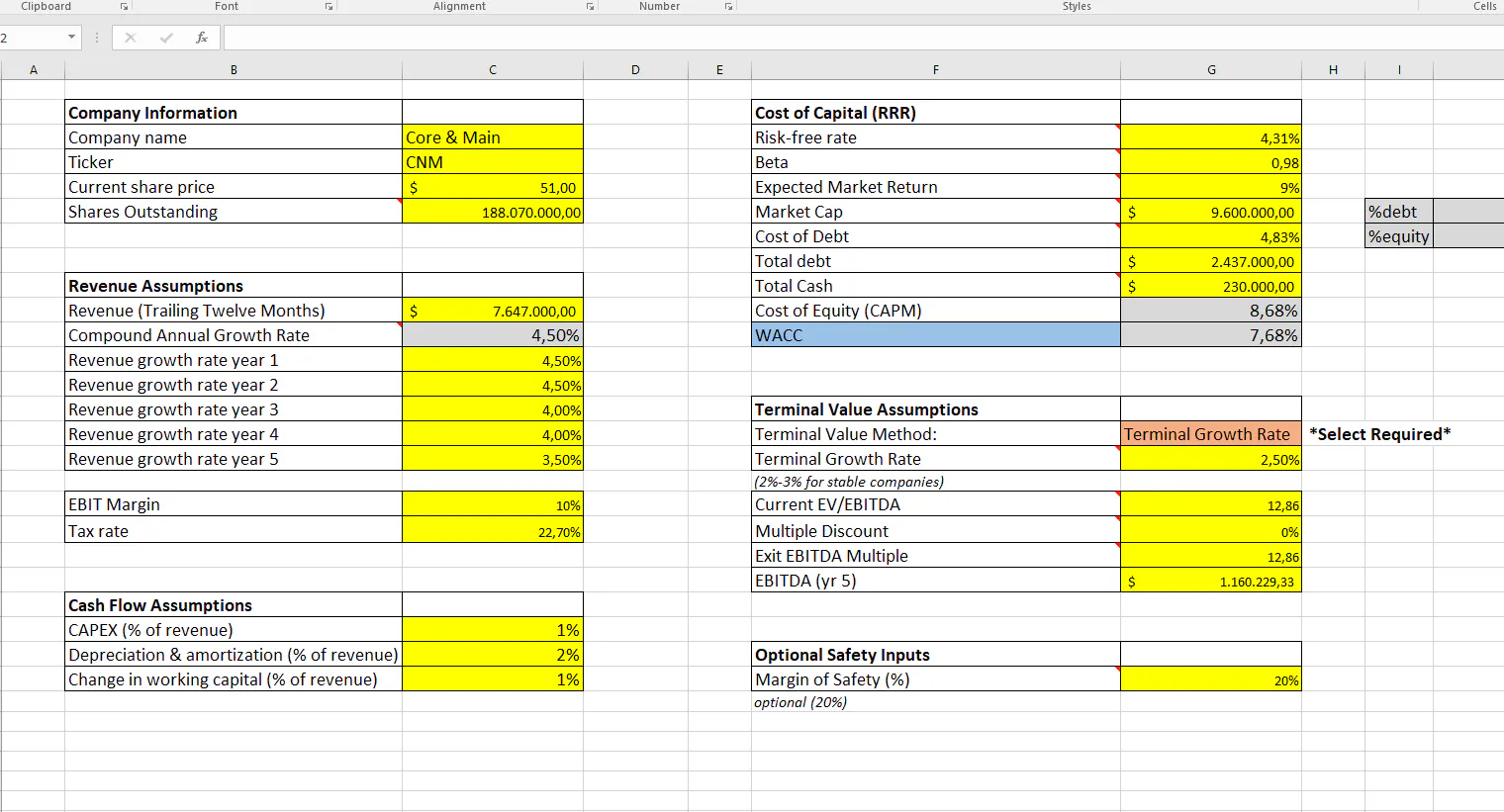Select the %equity label cell
This screenshot has width=1504, height=812.
pos(1399,236)
